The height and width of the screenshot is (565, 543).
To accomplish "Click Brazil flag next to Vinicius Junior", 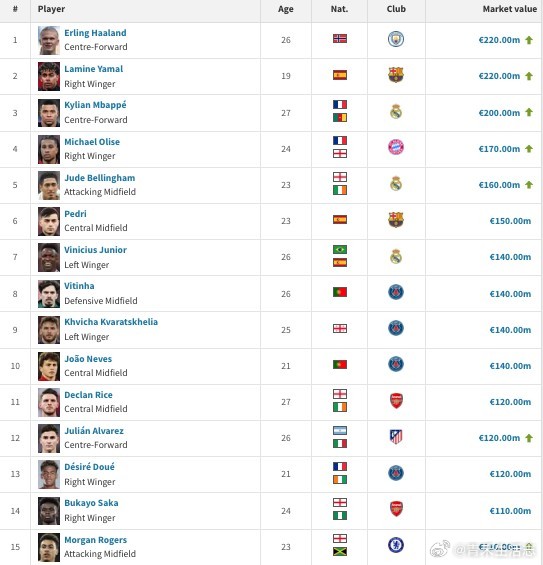I will tap(340, 249).
